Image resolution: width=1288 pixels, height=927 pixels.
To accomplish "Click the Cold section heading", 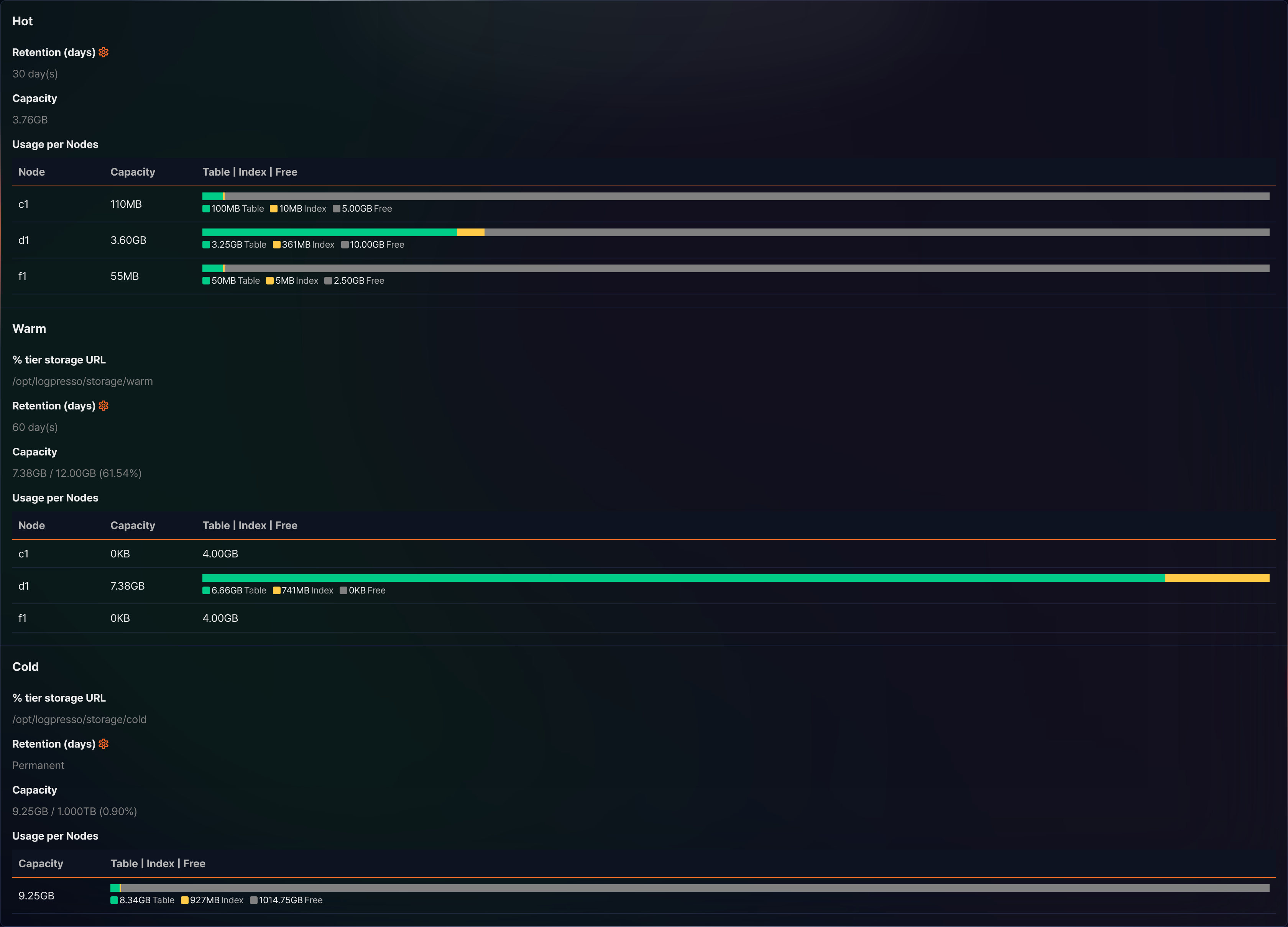I will coord(26,666).
